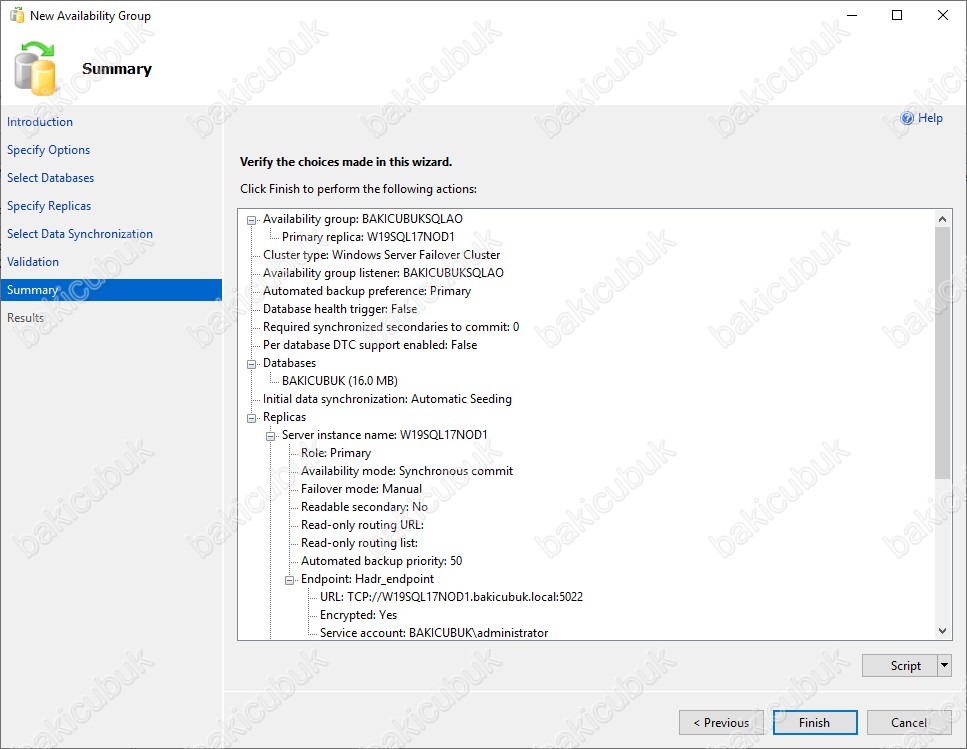Click the New Availability Group title icon
The image size is (967, 749).
point(17,15)
